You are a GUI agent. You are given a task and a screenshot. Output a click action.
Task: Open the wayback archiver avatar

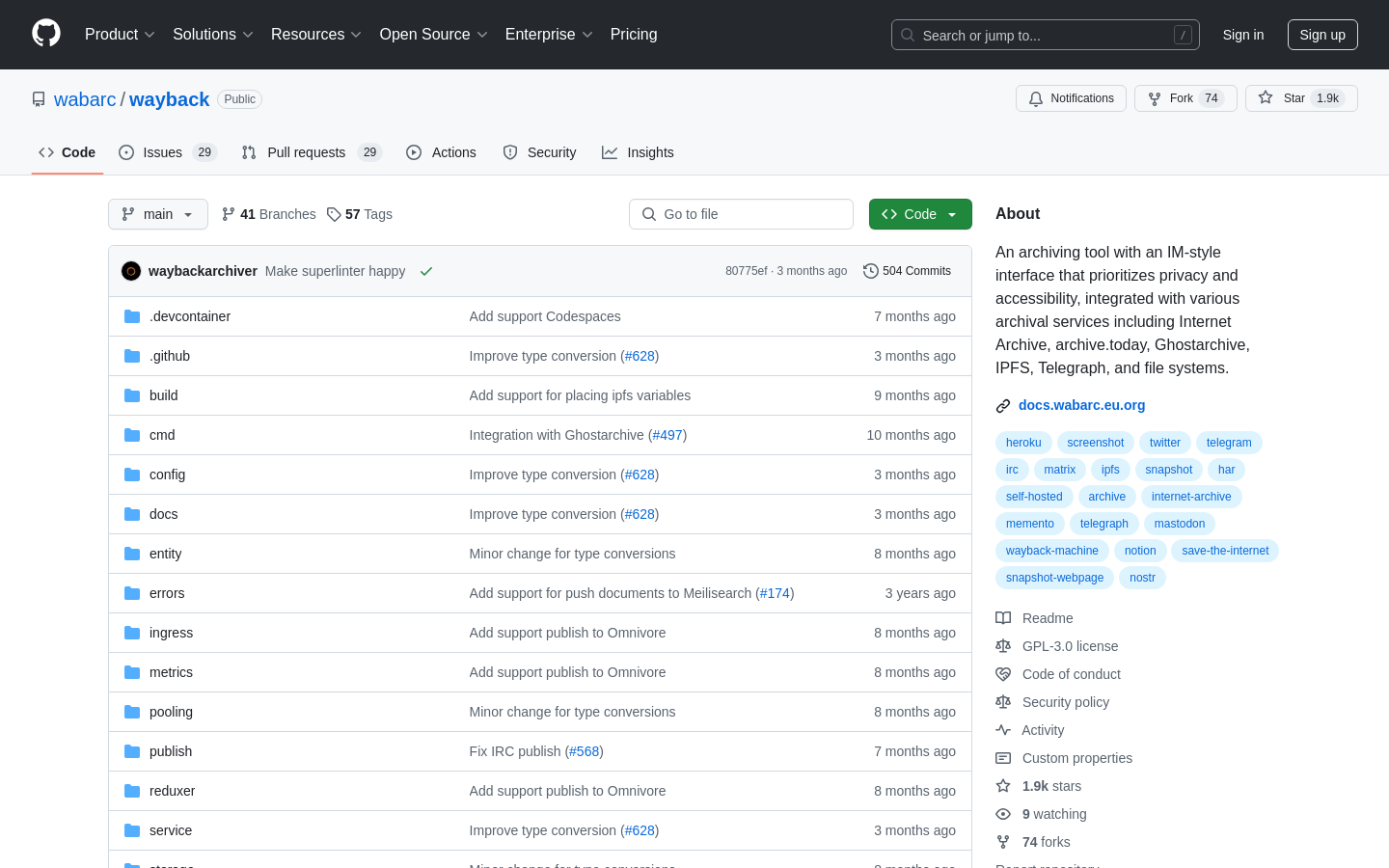point(131,272)
